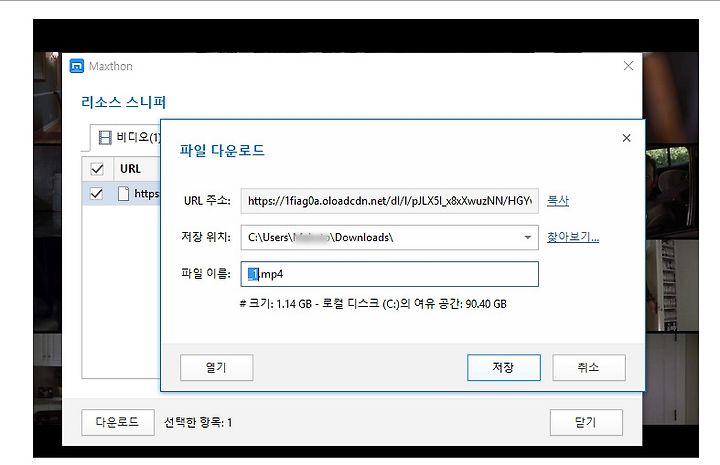
Task: Close the 파일 다운로드 dialog
Action: (x=626, y=138)
